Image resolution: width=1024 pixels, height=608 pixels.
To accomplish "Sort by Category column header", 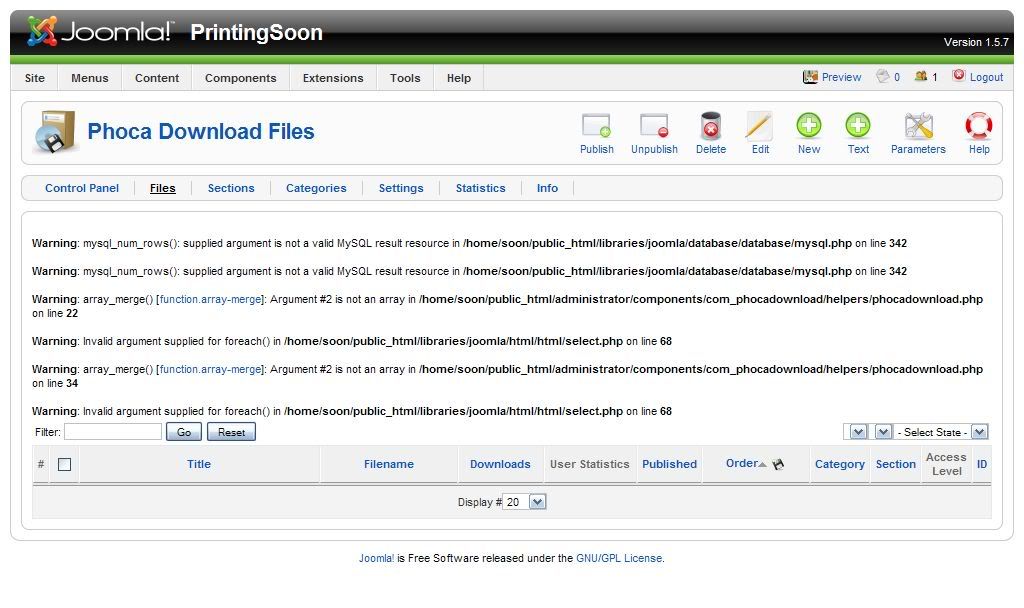I will tap(840, 464).
